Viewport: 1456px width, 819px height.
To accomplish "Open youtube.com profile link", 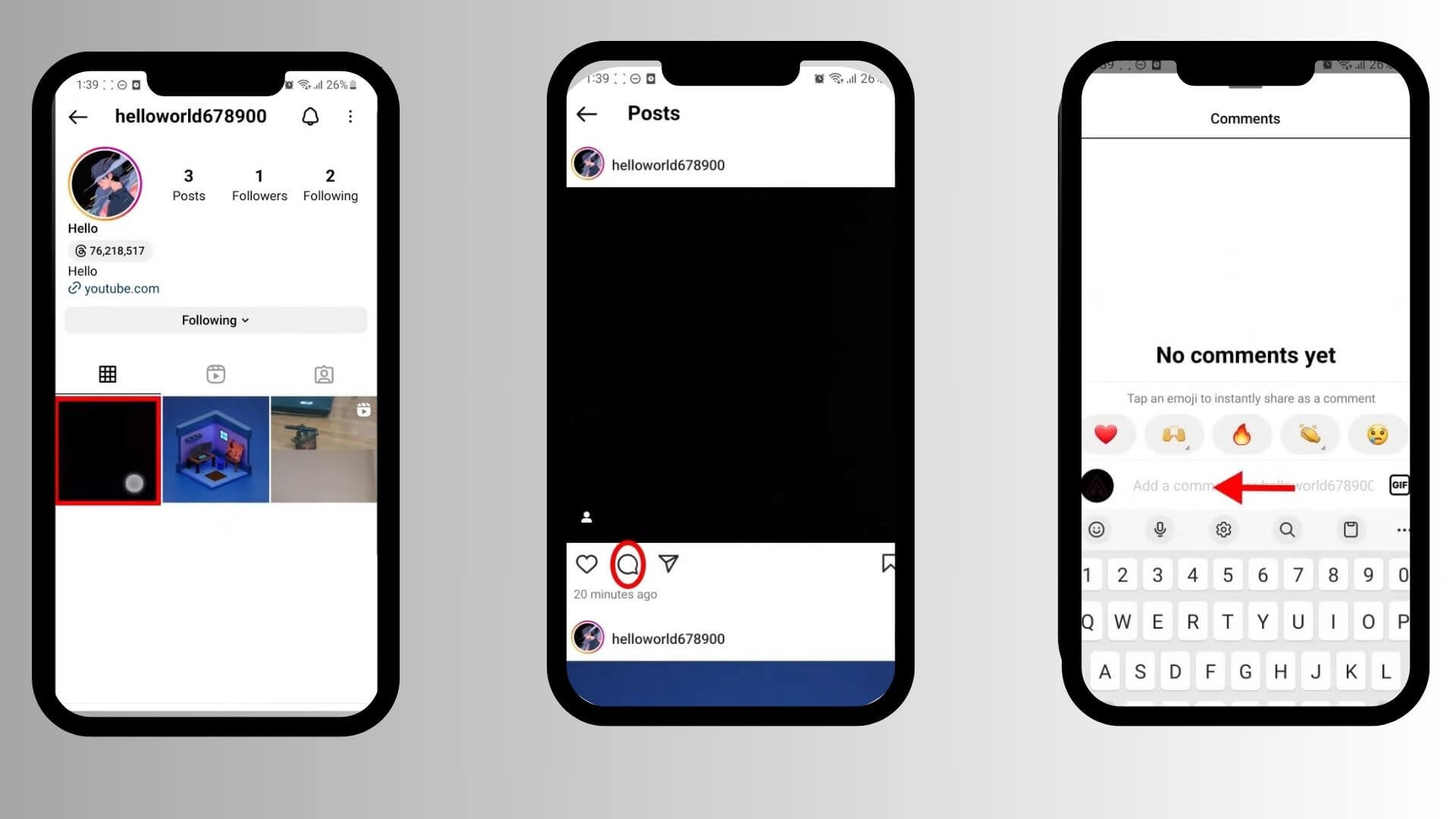I will (120, 289).
